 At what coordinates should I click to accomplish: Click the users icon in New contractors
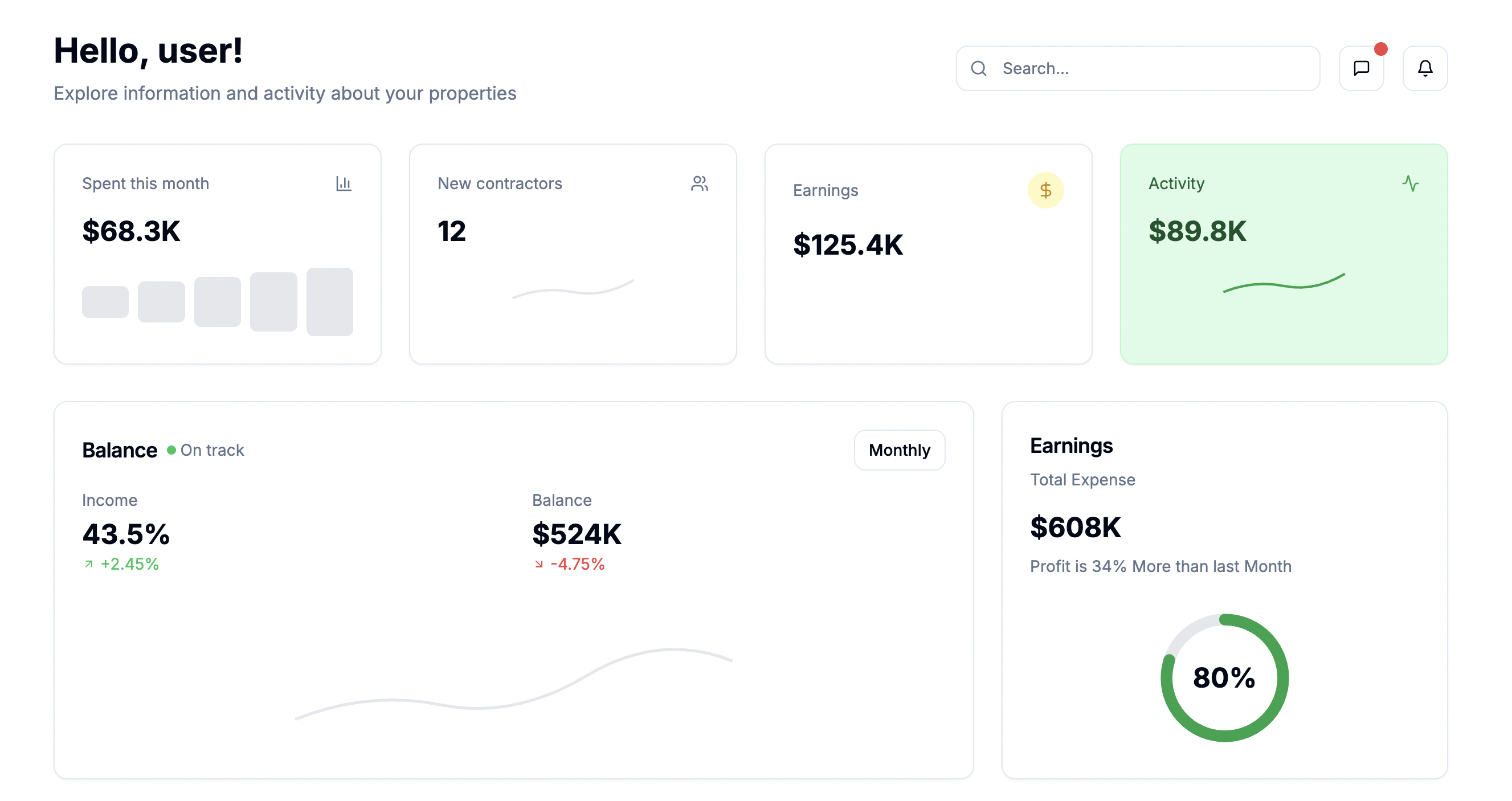(698, 183)
